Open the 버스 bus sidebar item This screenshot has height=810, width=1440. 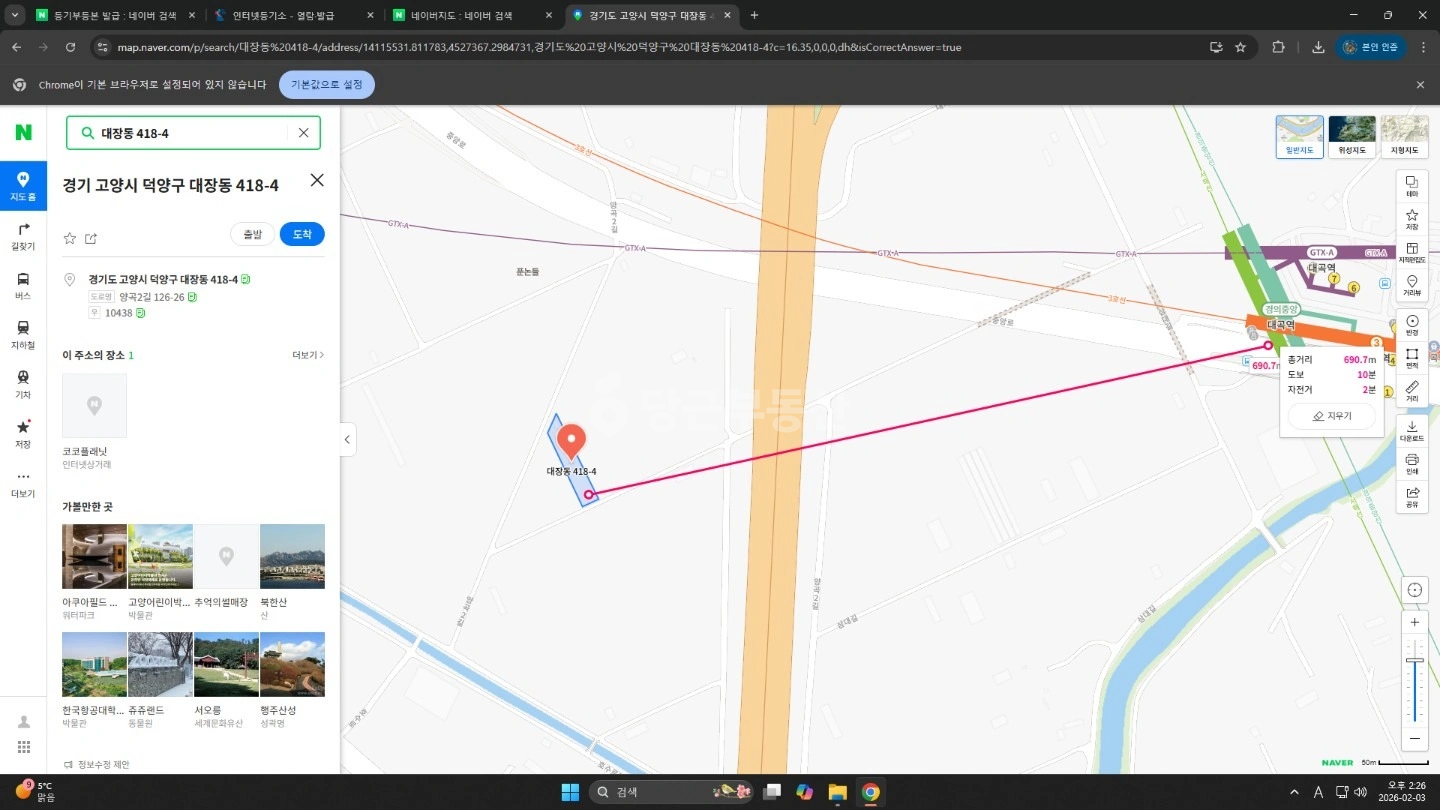[x=23, y=286]
